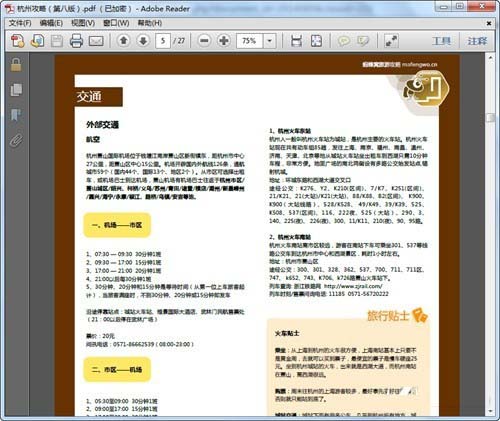The width and height of the screenshot is (500, 421).
Task: Click the page number field showing 5
Action: tap(163, 41)
